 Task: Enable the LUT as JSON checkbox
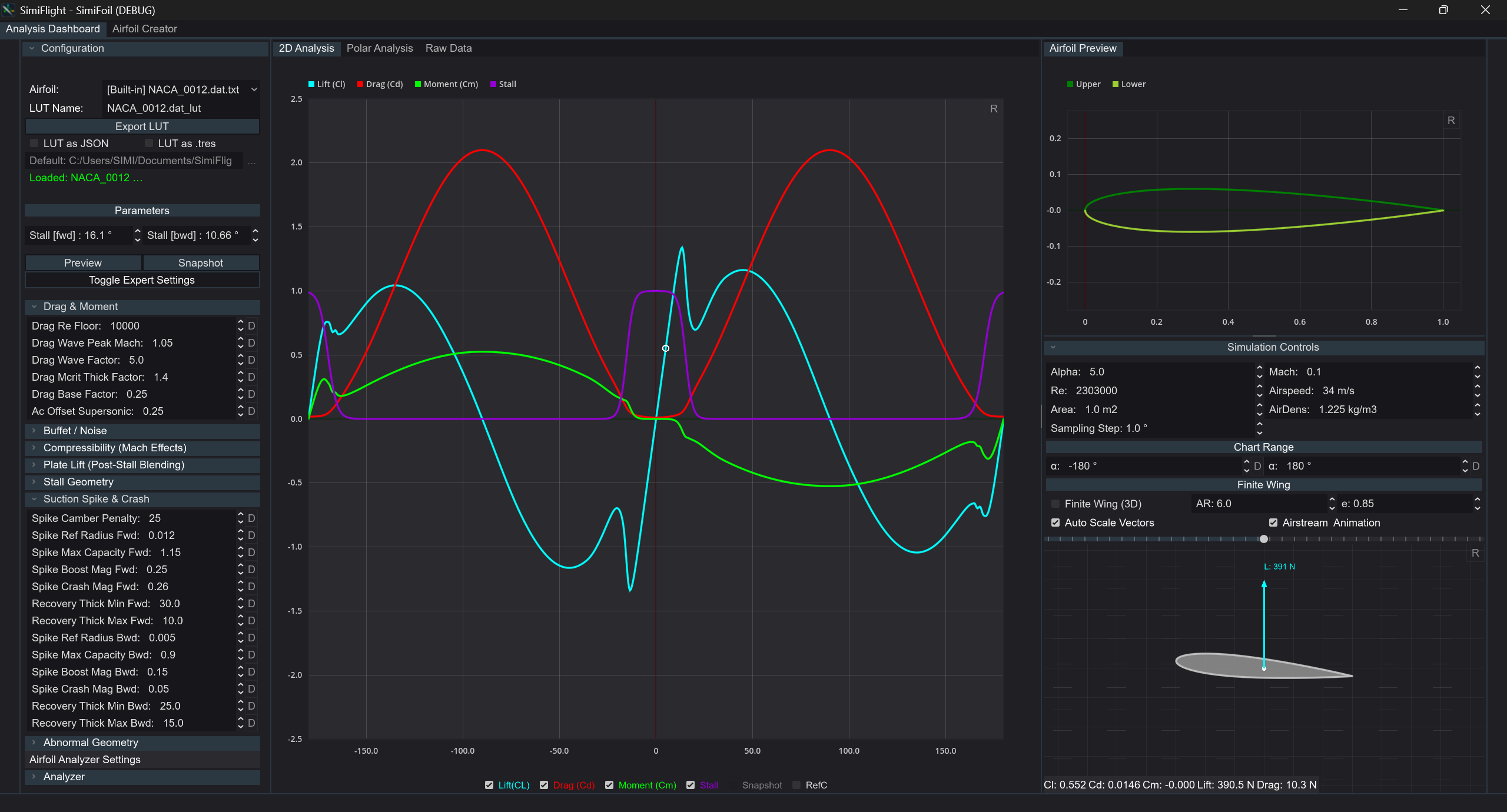34,144
